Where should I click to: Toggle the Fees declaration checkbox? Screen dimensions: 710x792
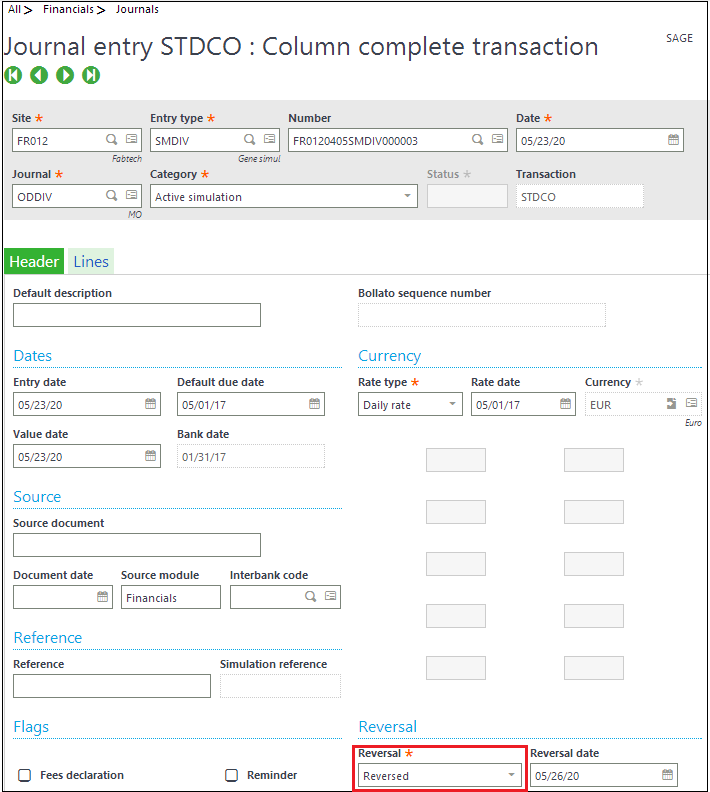(x=24, y=775)
